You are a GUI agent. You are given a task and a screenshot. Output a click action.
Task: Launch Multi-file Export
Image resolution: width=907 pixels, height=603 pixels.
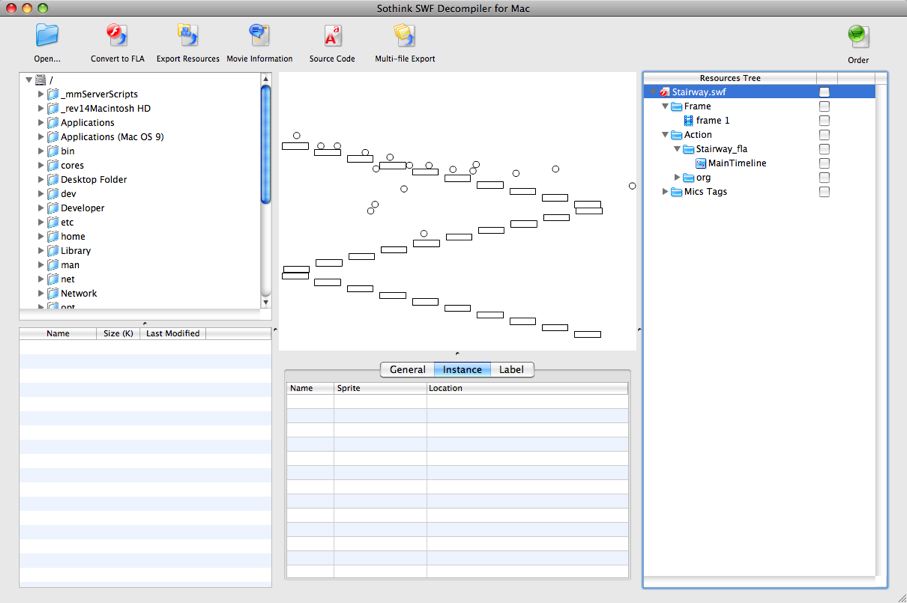[404, 36]
